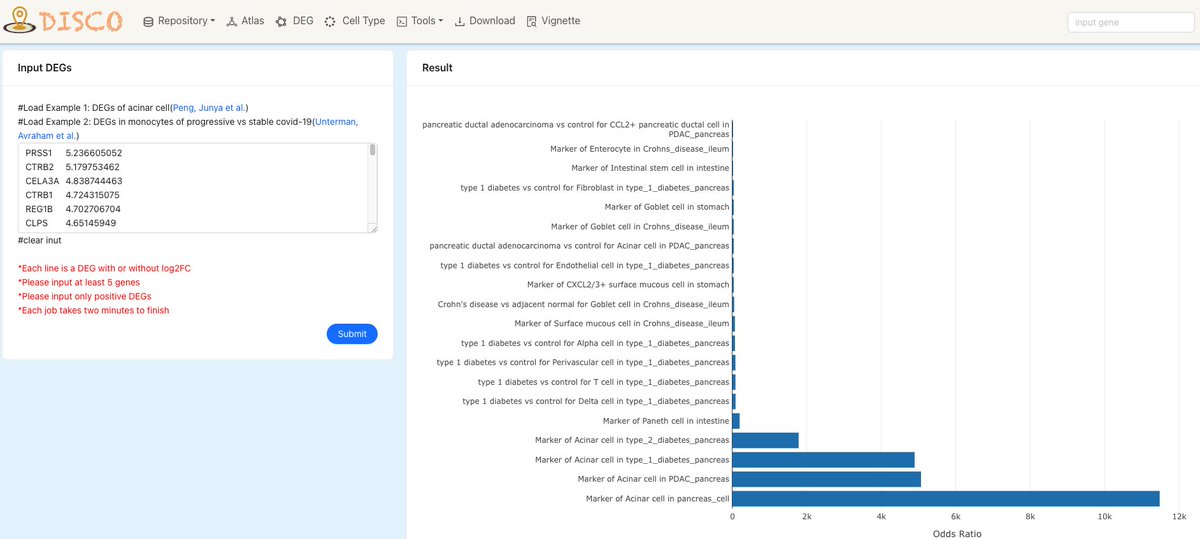Open the Cell Type page

355,20
